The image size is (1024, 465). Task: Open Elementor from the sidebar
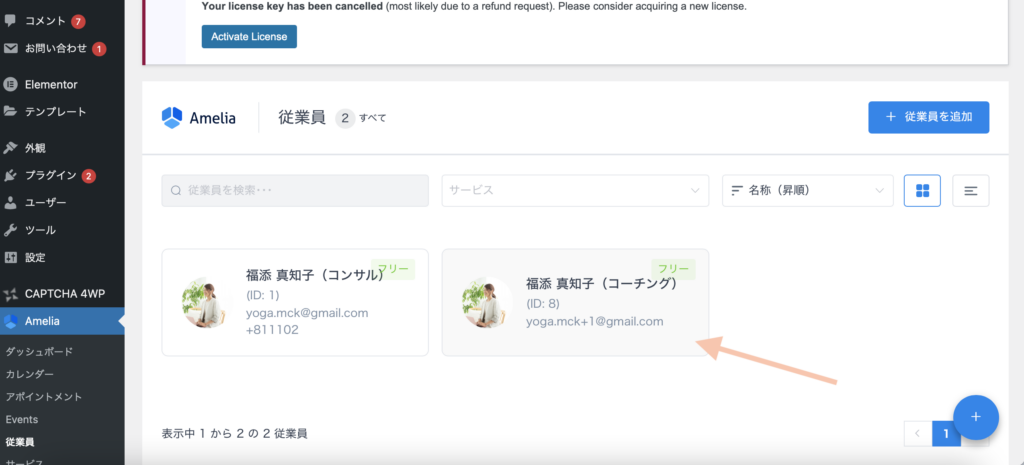coord(50,85)
